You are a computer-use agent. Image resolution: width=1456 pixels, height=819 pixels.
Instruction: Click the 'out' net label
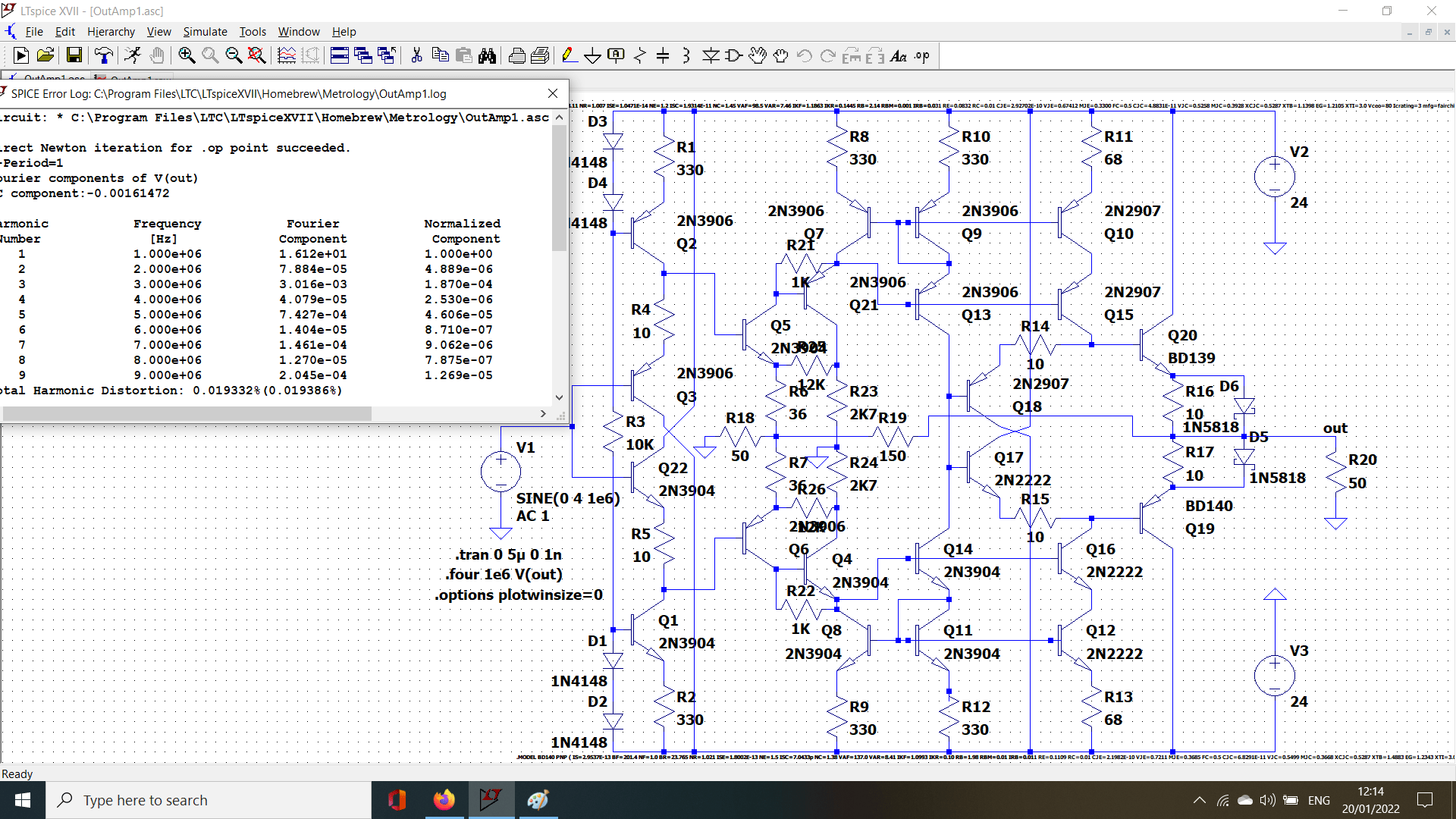[x=1335, y=428]
